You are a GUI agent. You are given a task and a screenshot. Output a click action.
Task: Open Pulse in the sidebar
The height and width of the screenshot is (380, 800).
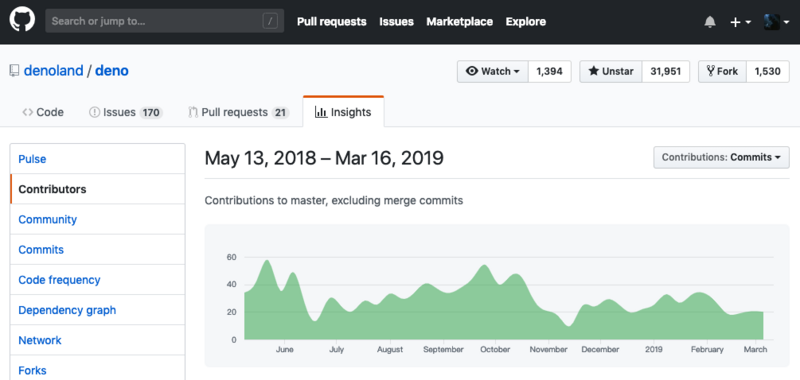(97, 159)
